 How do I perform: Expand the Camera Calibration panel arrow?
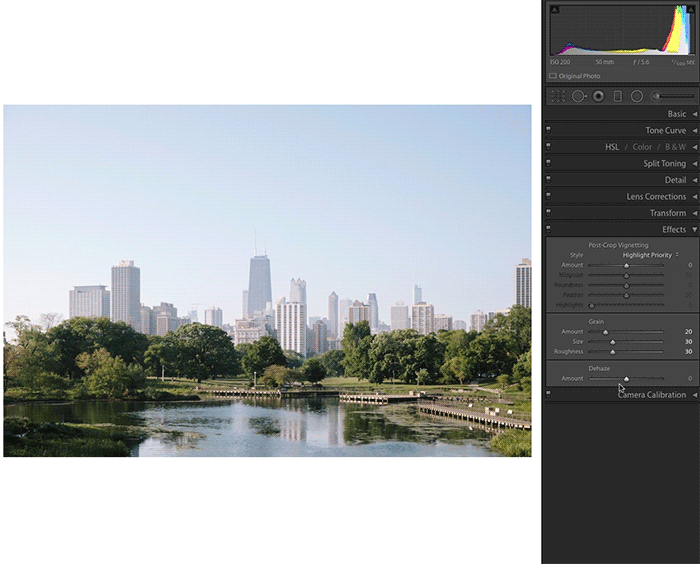coord(695,395)
